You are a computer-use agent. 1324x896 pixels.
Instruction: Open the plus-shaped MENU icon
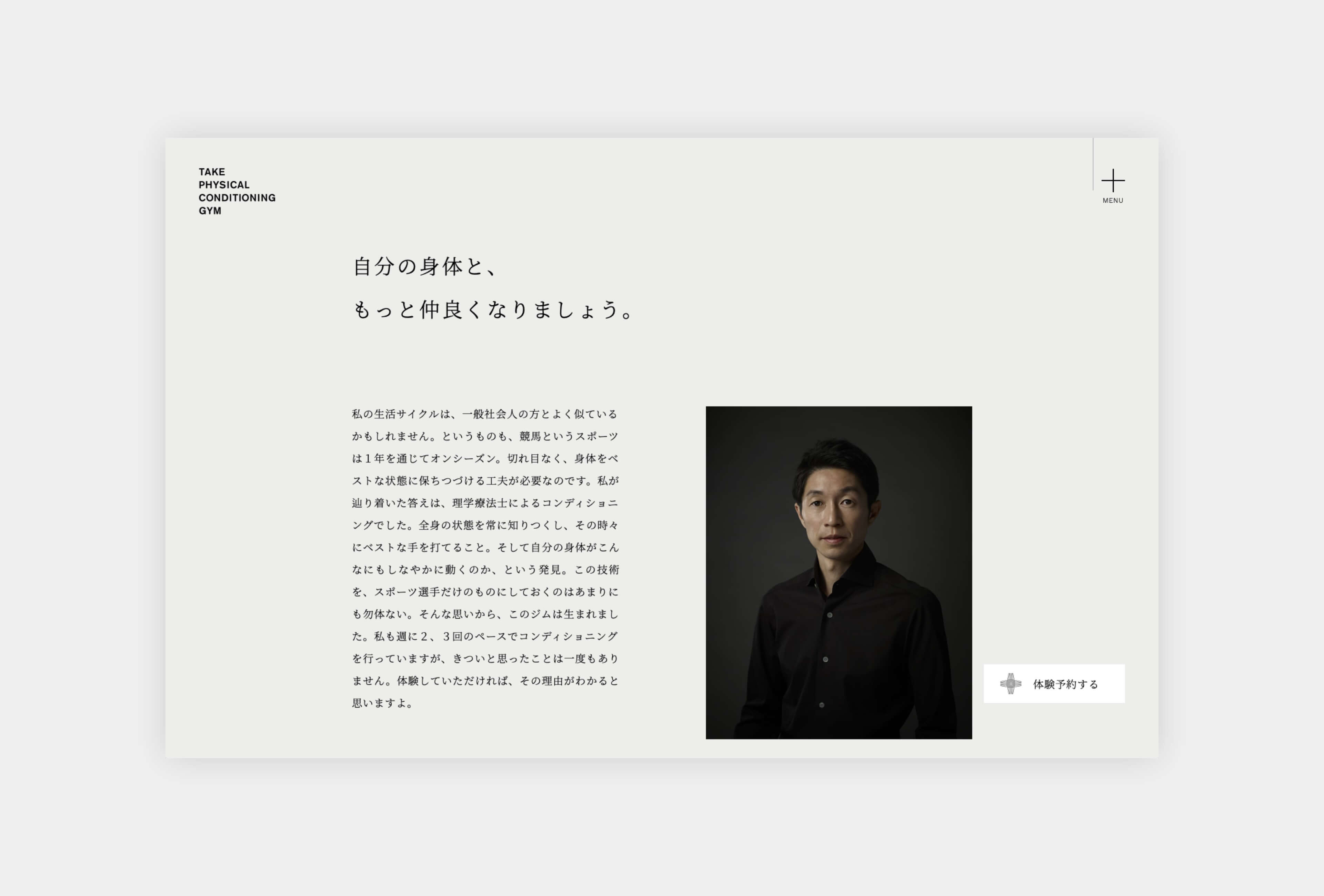1113,181
